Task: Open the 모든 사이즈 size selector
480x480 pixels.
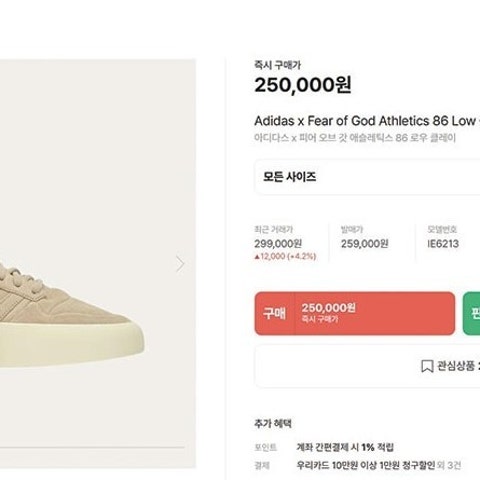Action: click(x=367, y=177)
